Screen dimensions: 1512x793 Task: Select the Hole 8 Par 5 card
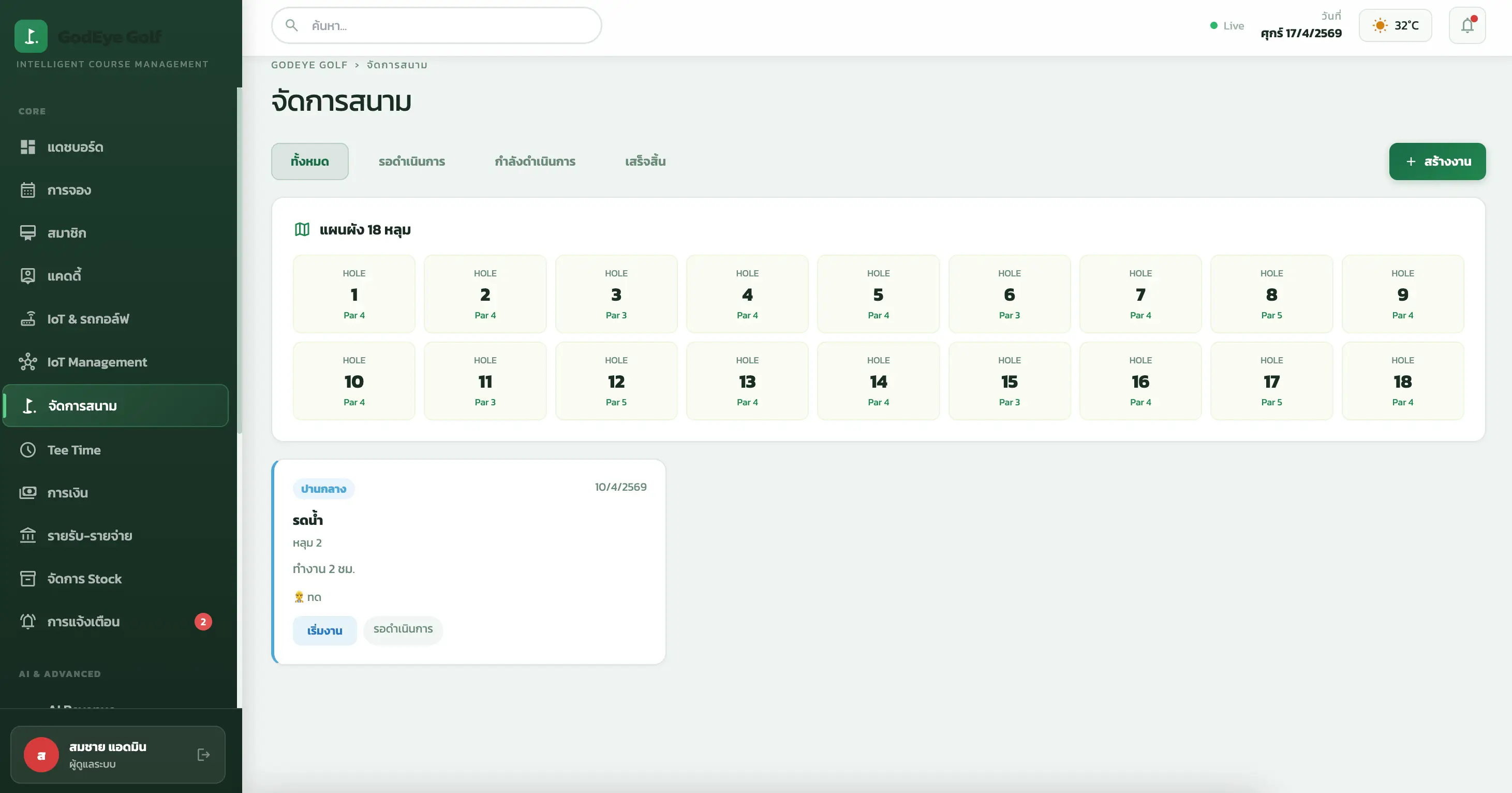tap(1271, 293)
